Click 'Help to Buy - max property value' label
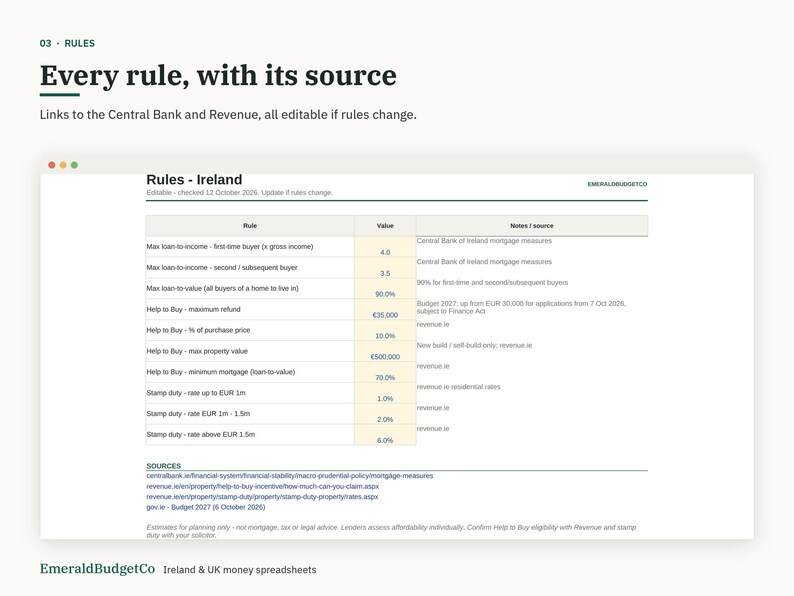The image size is (794, 596). pyautogui.click(x=197, y=351)
